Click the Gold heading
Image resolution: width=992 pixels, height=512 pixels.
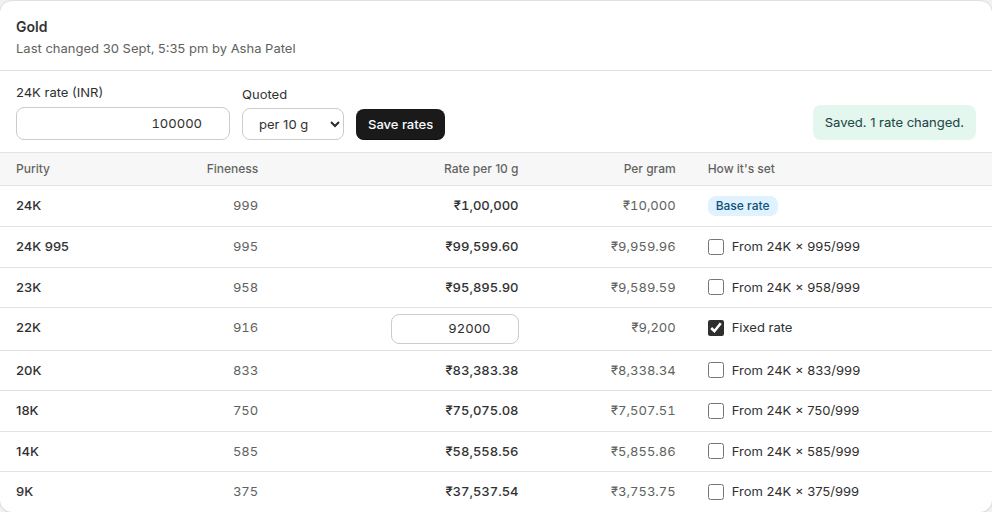[32, 27]
